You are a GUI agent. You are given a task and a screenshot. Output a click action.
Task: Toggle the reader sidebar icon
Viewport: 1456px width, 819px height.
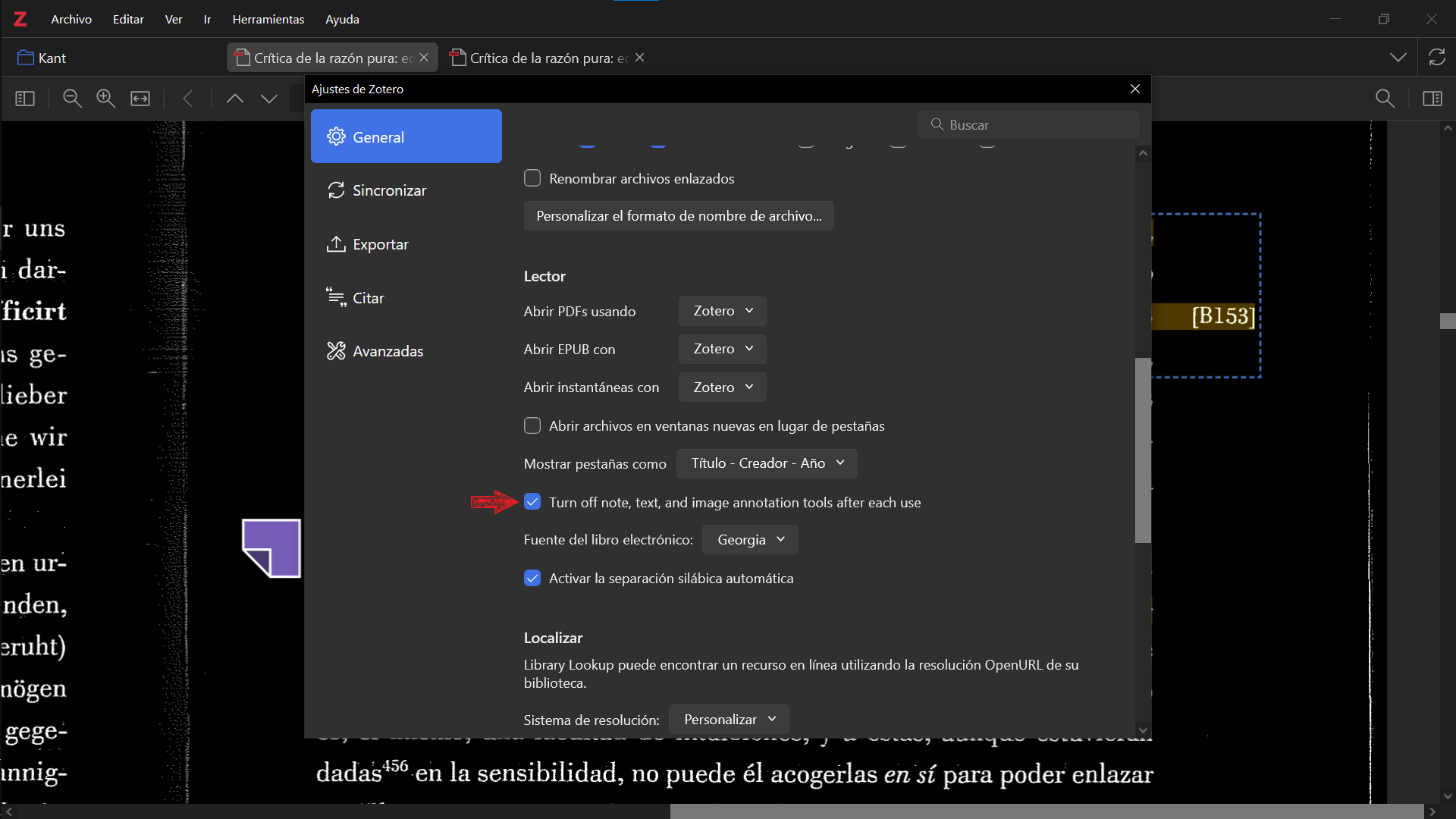(x=25, y=99)
